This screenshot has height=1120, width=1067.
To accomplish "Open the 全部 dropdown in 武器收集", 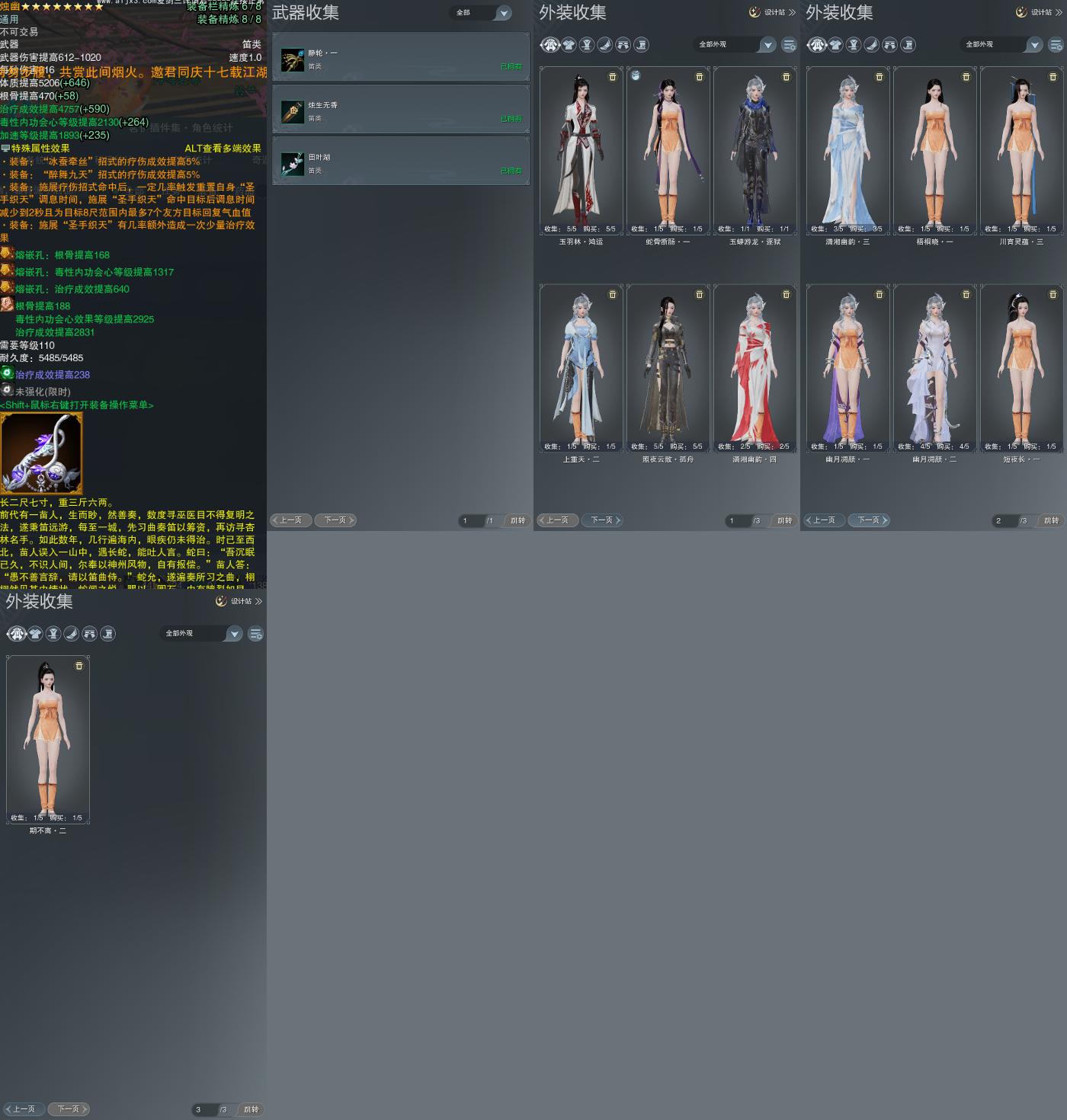I will coord(482,13).
